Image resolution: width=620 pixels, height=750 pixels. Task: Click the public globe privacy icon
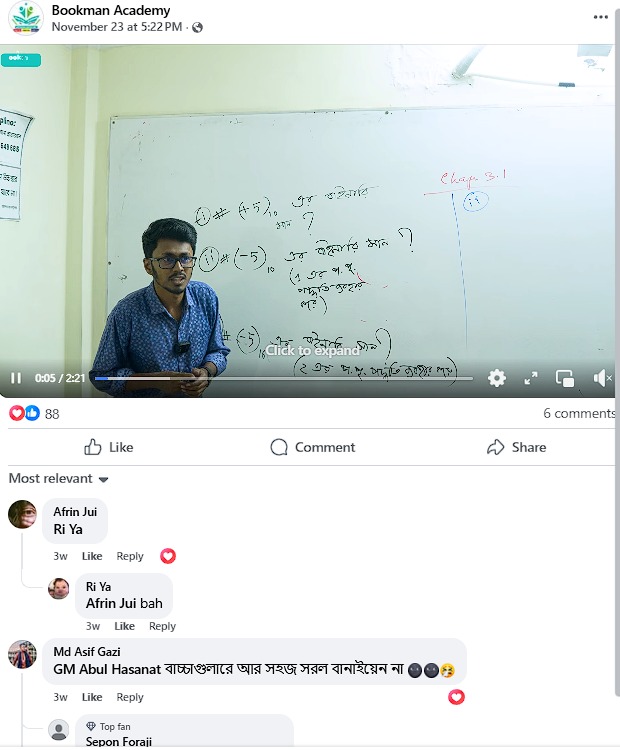[x=197, y=28]
